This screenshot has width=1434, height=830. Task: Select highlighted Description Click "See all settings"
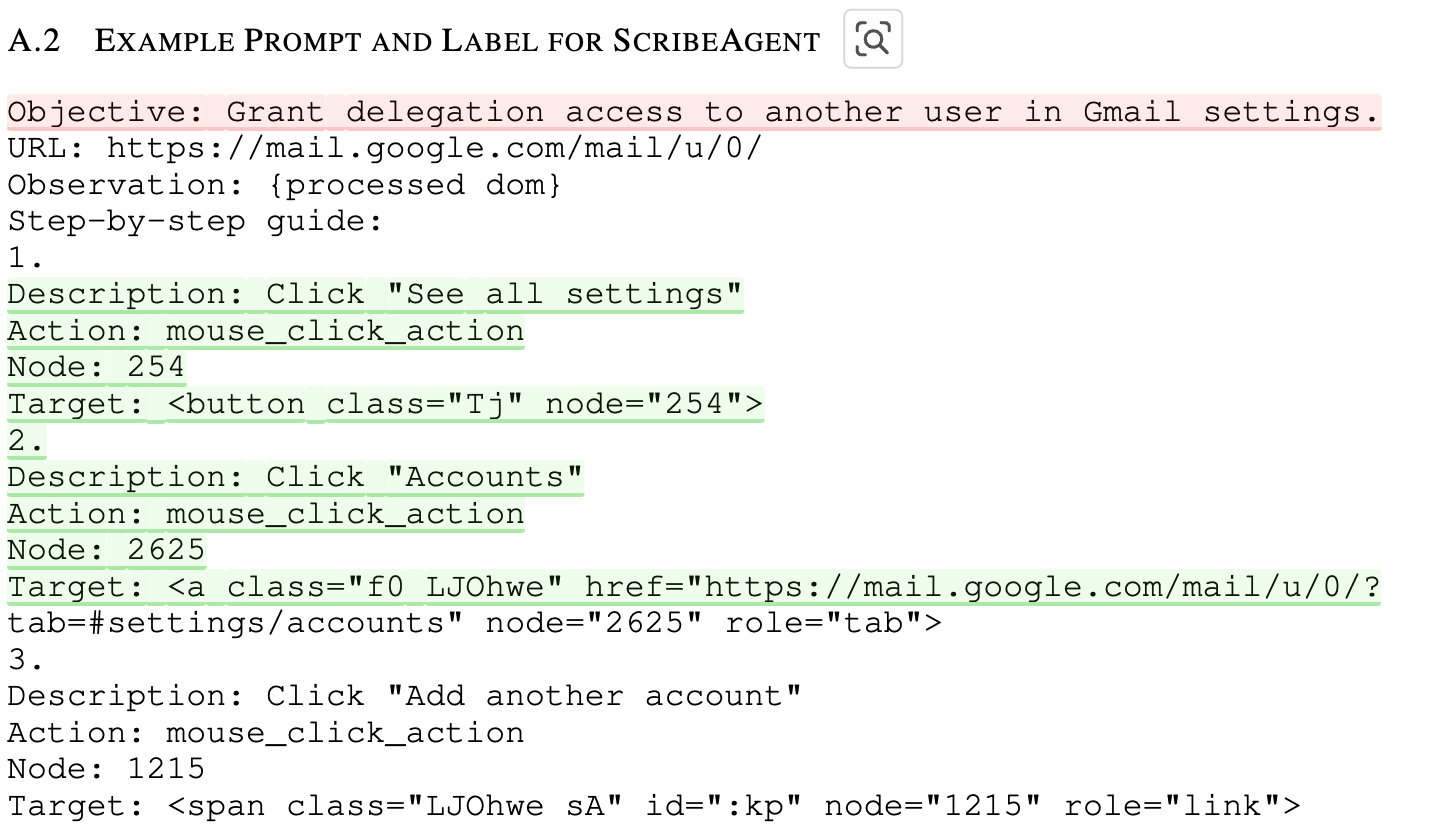click(376, 294)
